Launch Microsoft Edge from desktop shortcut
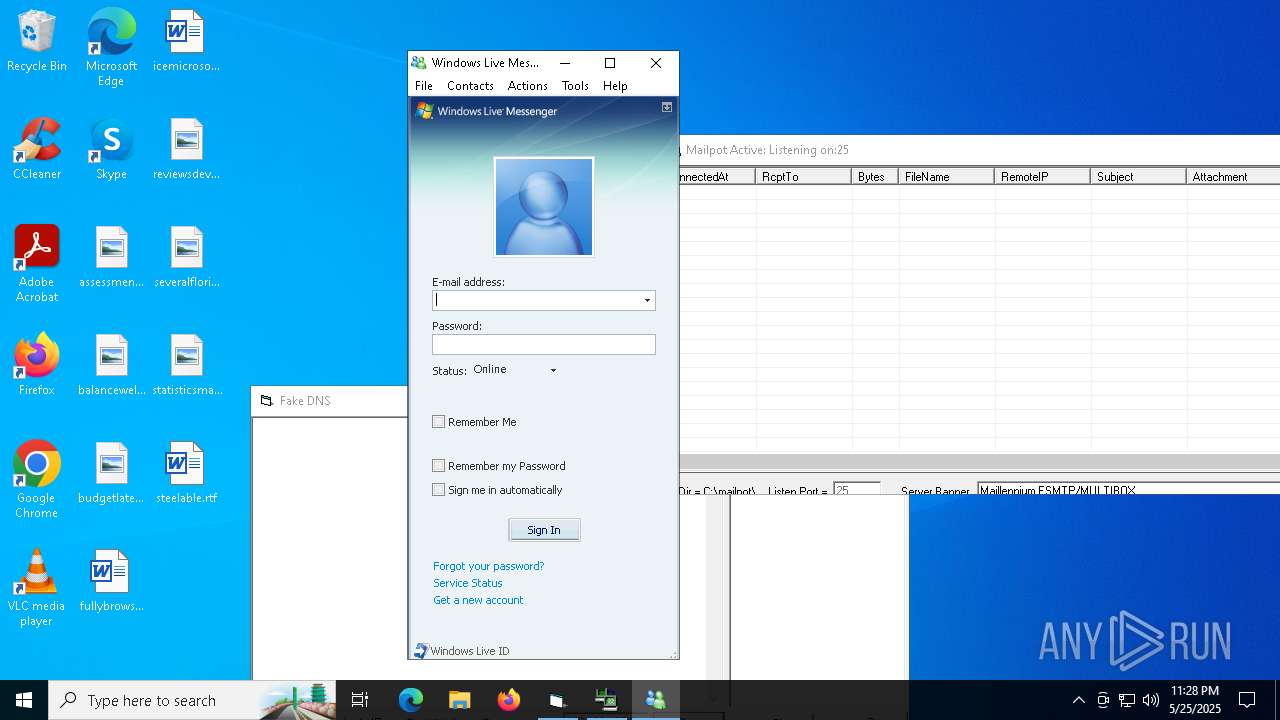Image resolution: width=1280 pixels, height=720 pixels. [111, 48]
